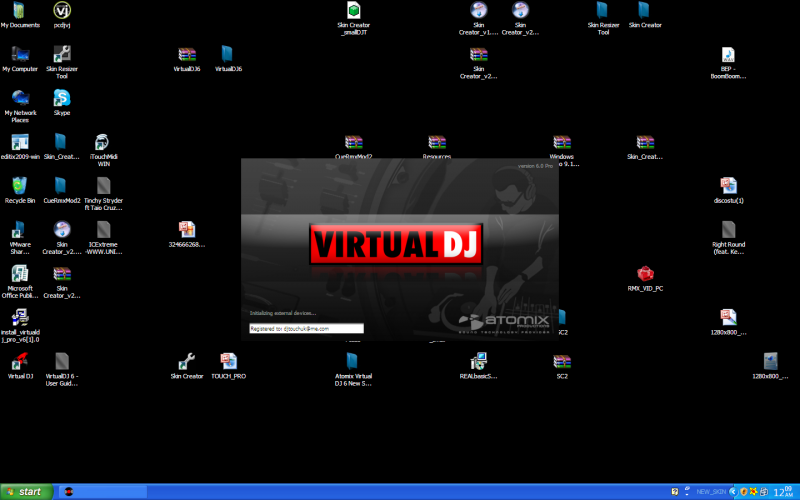800x500 pixels.
Task: Click the pcdjvj desktop icon
Action: coord(62,10)
